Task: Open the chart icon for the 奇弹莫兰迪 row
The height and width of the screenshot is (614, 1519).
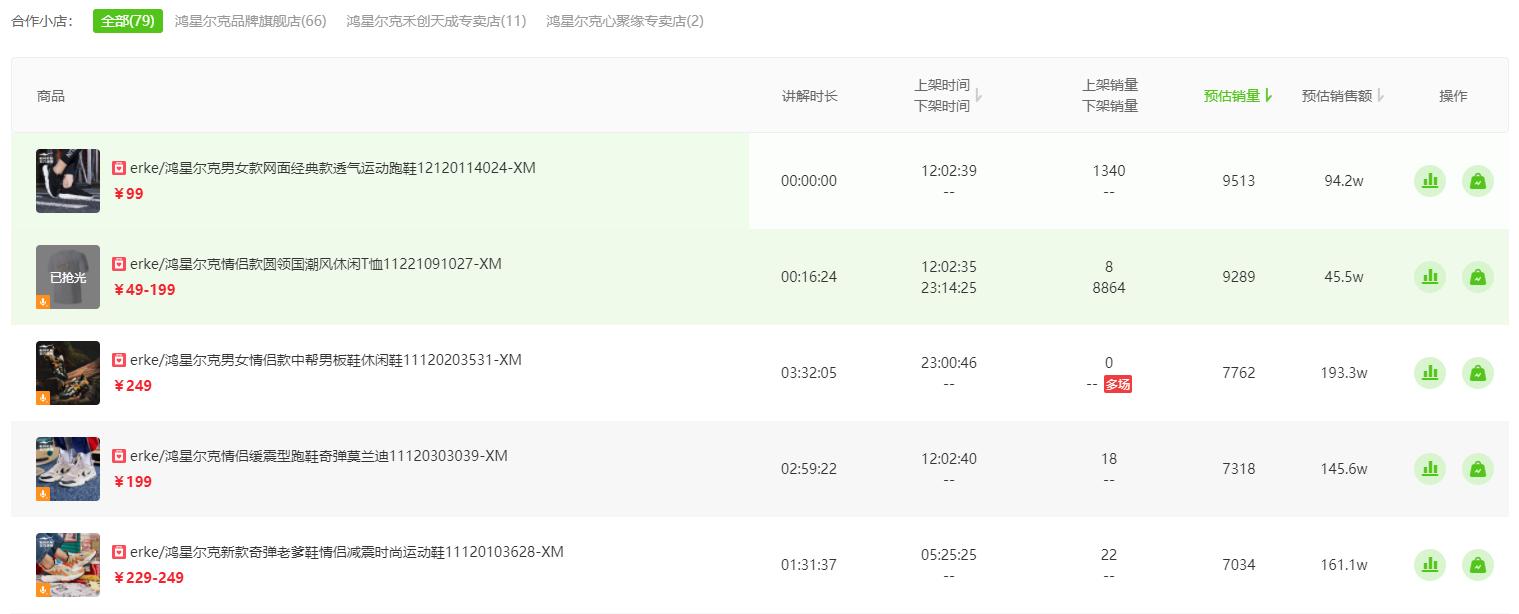Action: [x=1430, y=469]
